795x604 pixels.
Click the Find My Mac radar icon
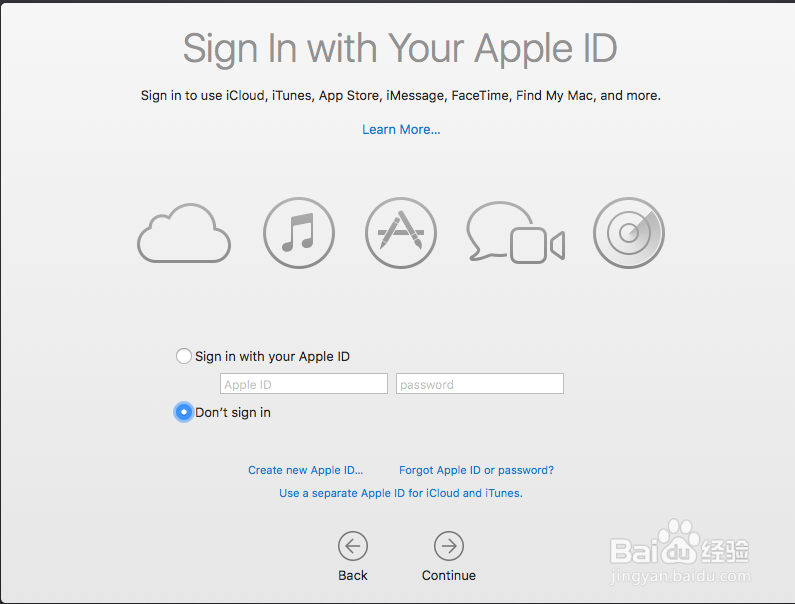[x=629, y=233]
